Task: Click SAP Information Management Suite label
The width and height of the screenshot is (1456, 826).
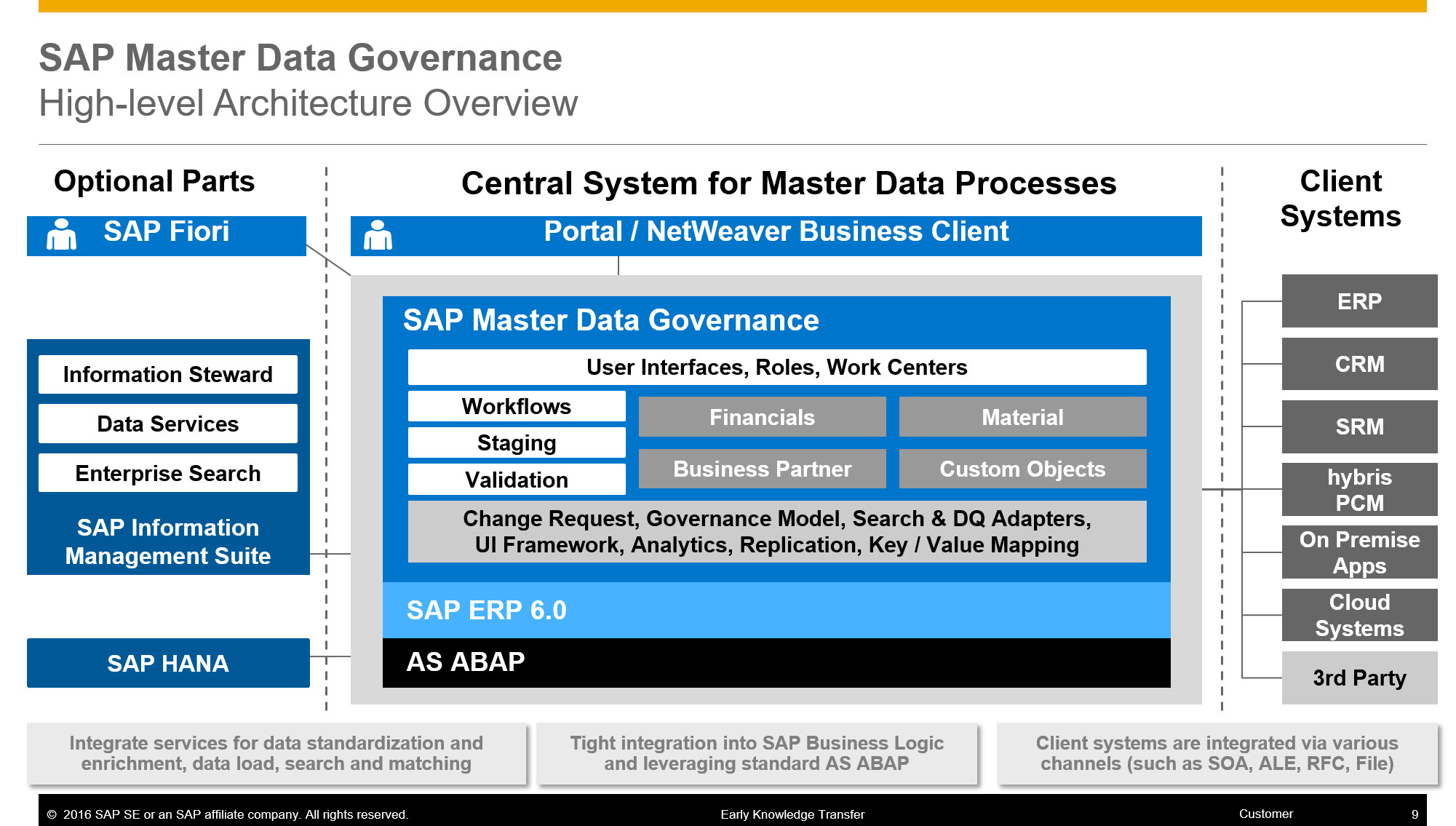Action: [168, 541]
